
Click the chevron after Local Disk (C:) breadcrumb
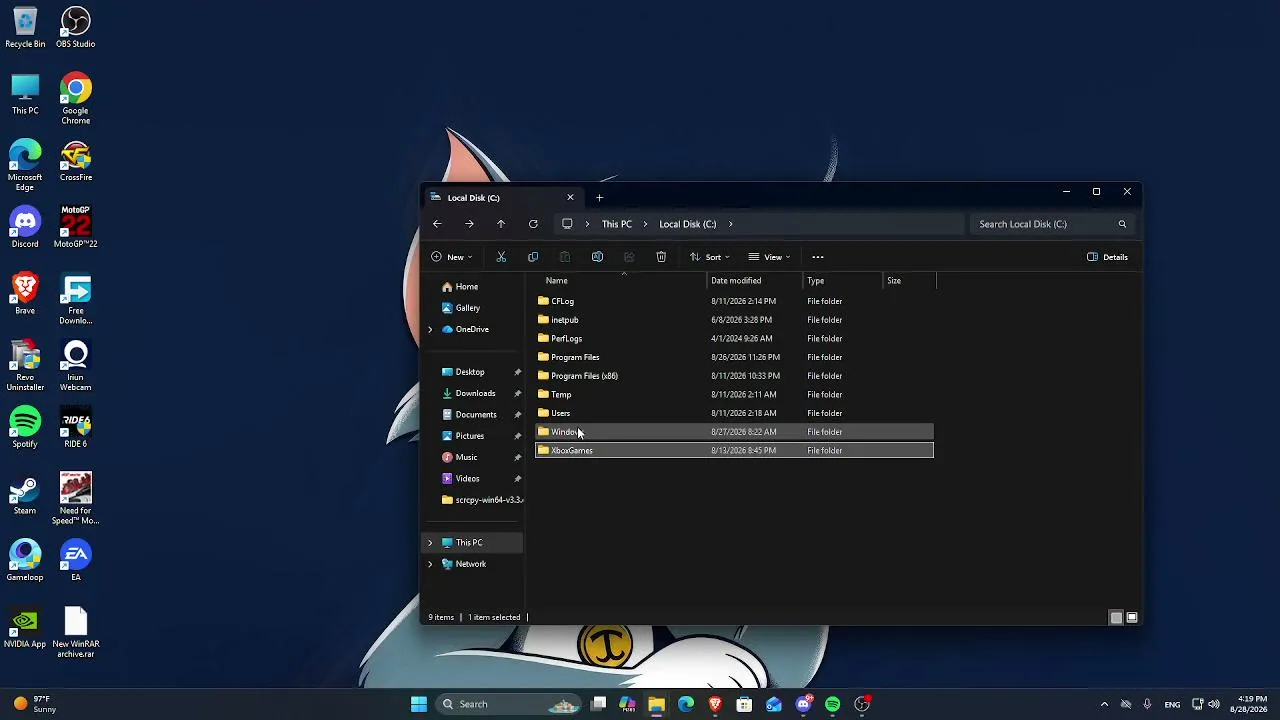click(731, 224)
